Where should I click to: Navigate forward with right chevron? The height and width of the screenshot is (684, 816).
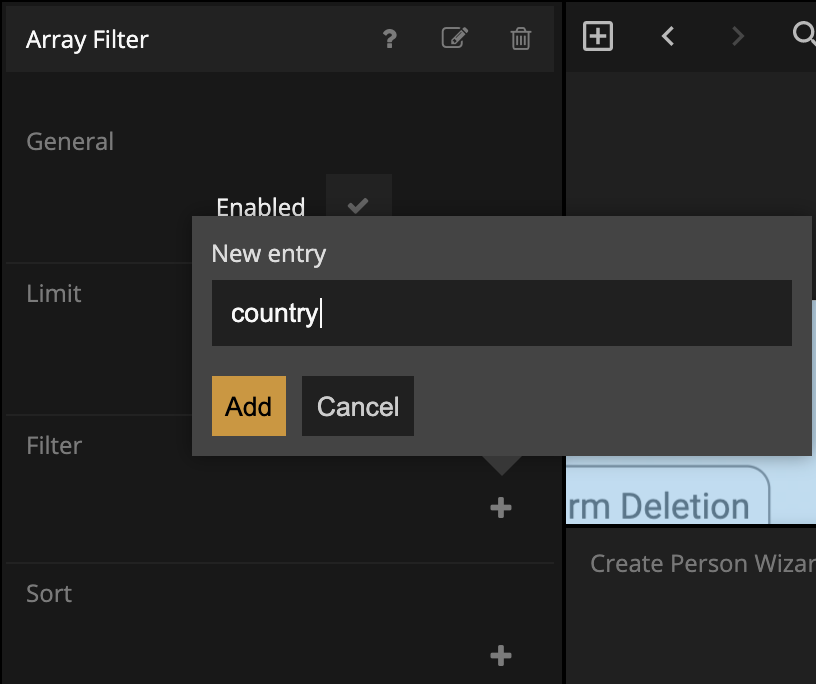pyautogui.click(x=738, y=37)
